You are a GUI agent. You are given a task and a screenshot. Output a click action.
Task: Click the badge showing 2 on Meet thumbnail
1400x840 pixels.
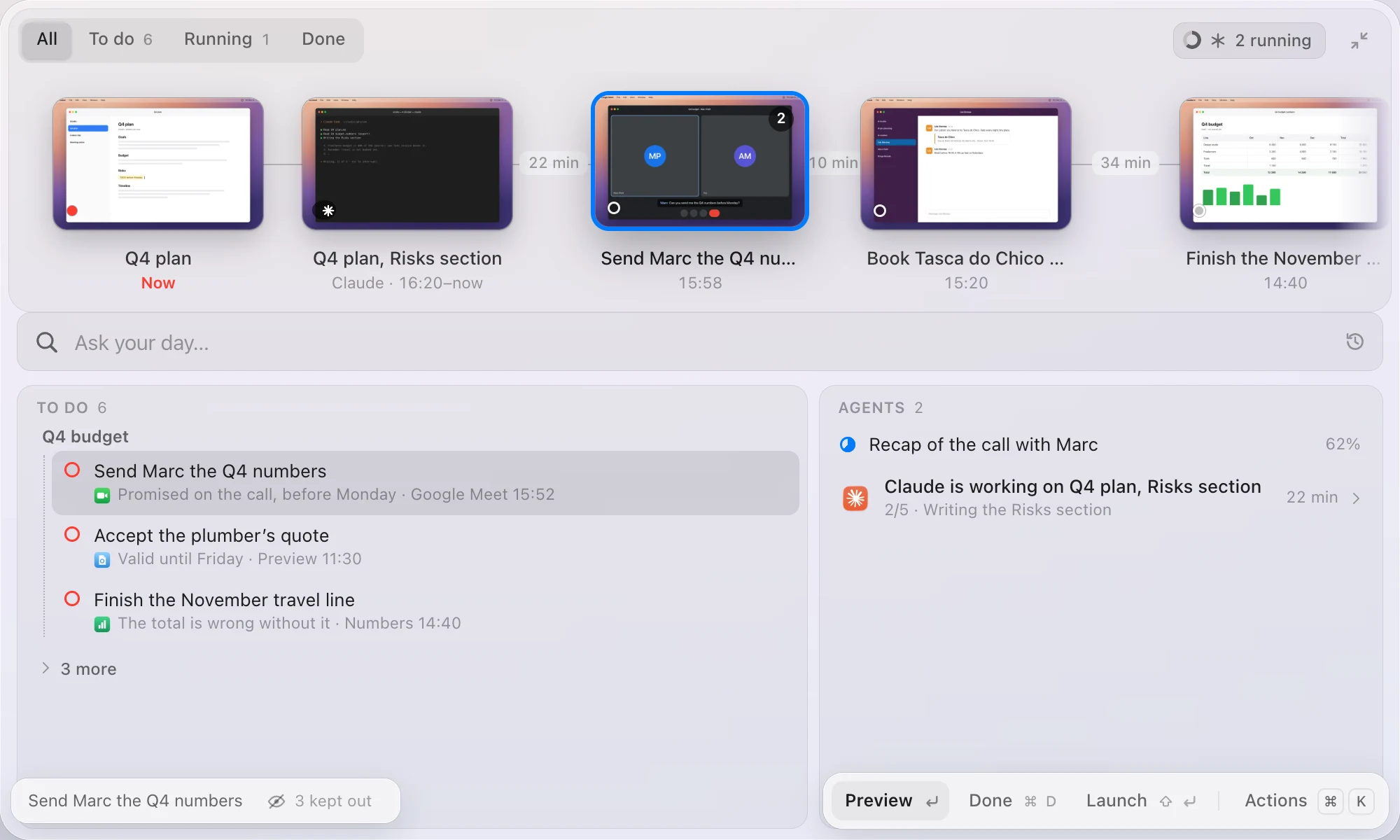(x=781, y=118)
